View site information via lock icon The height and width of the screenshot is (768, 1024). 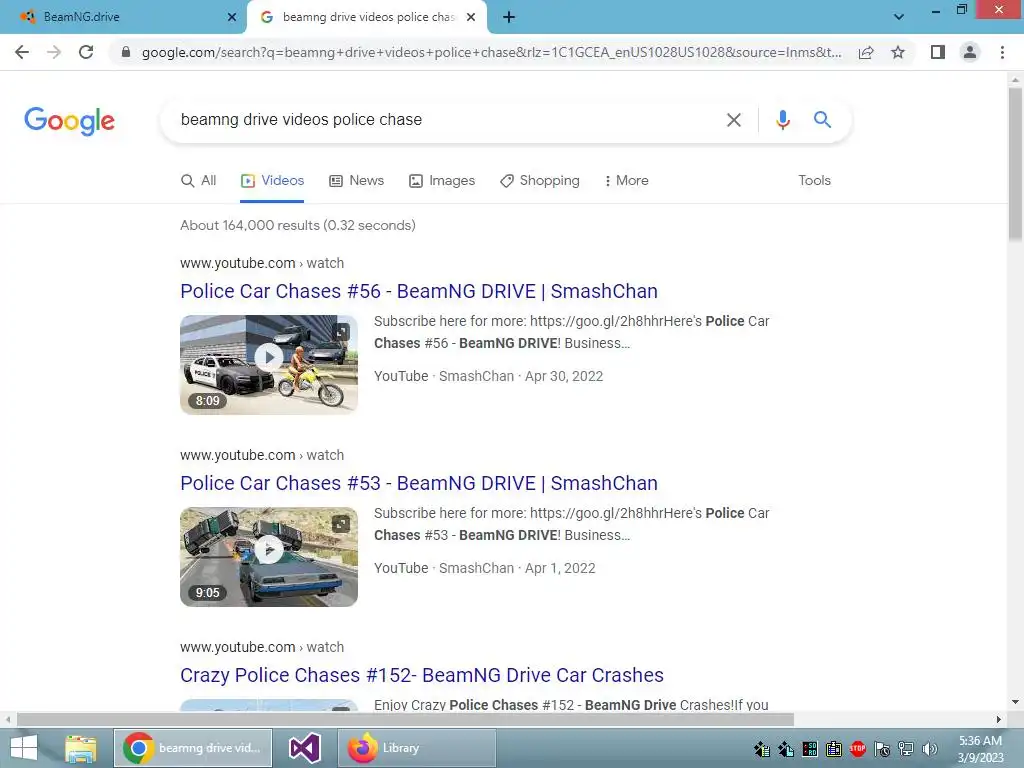[126, 52]
